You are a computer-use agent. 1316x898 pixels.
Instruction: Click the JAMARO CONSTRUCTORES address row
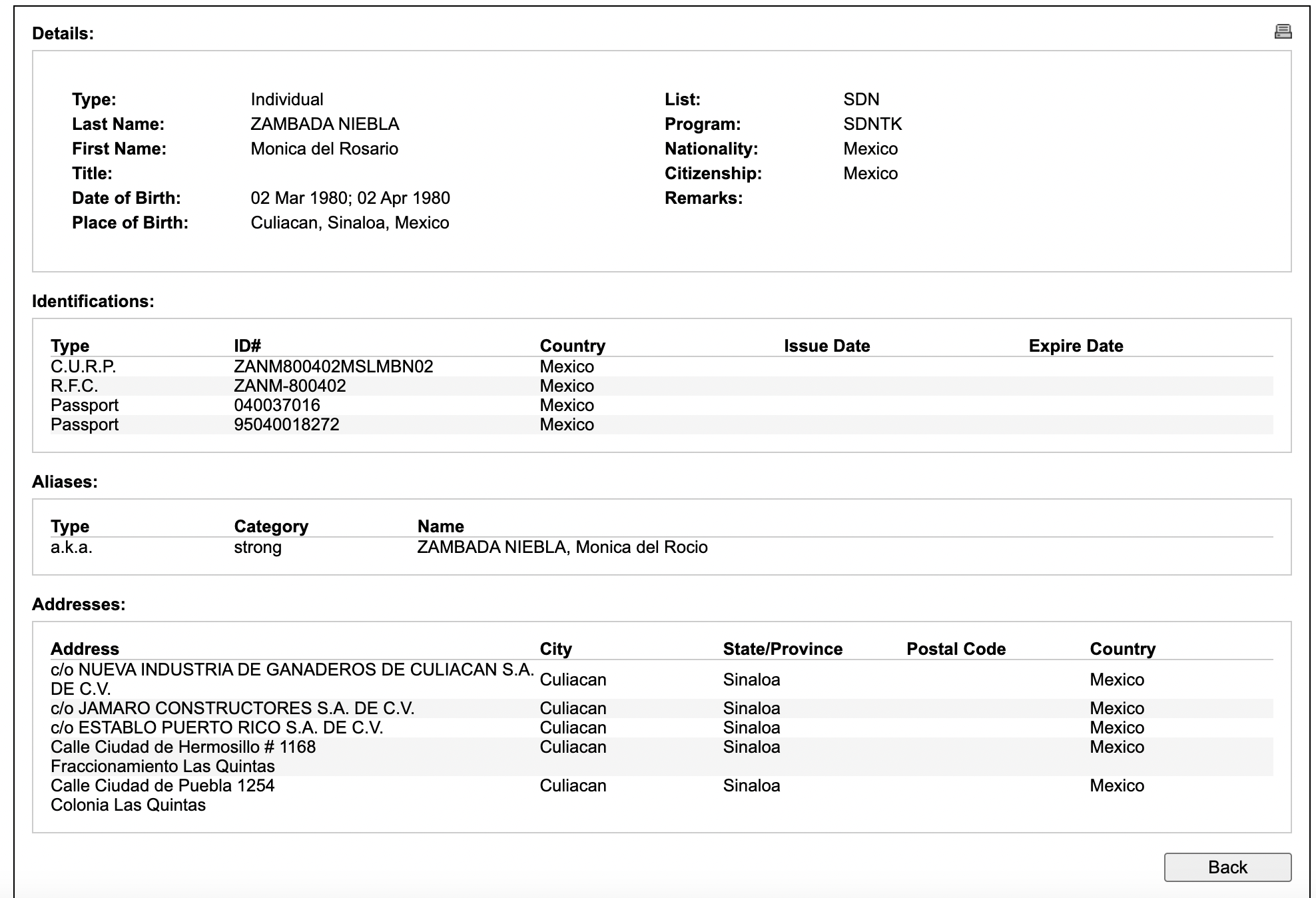point(232,708)
